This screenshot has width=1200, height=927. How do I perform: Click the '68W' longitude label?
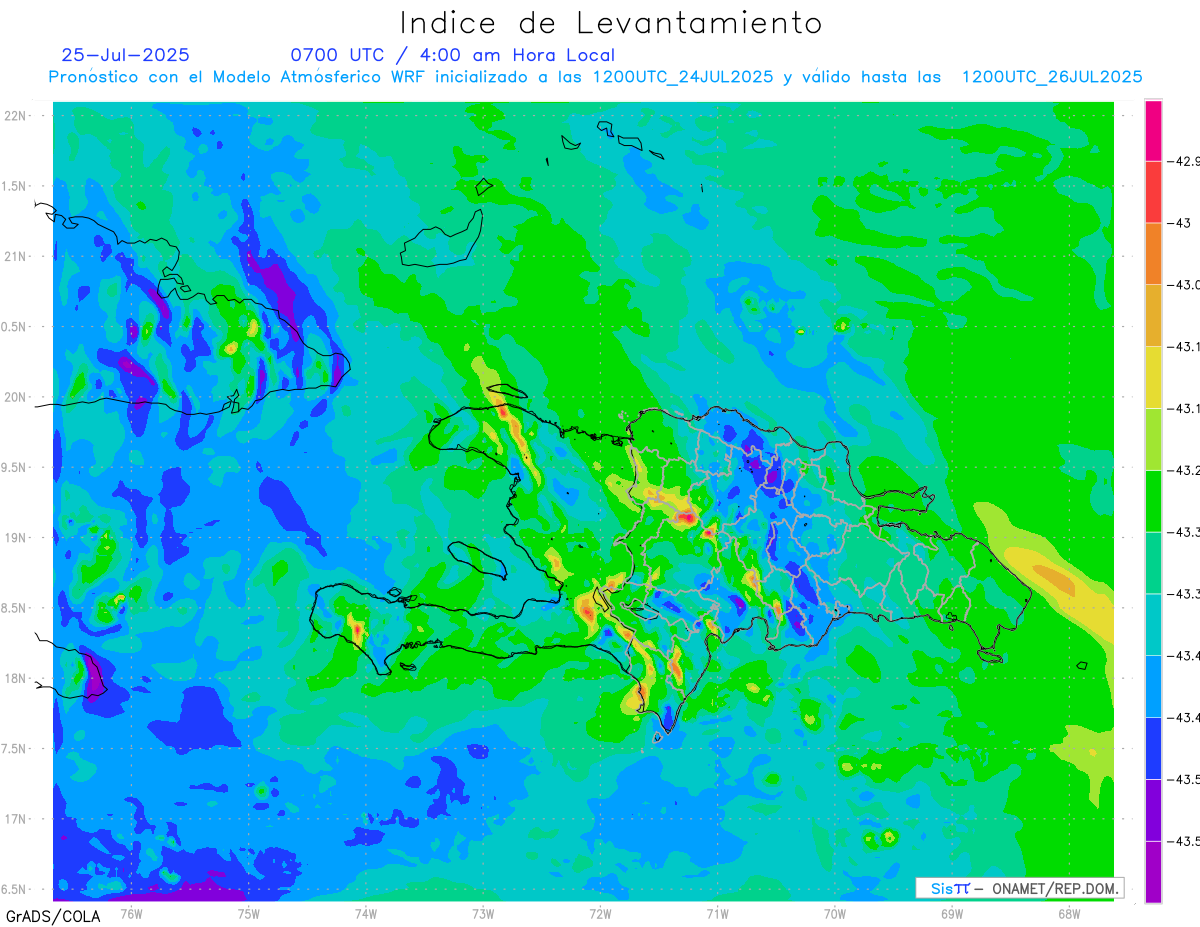[x=1069, y=913]
